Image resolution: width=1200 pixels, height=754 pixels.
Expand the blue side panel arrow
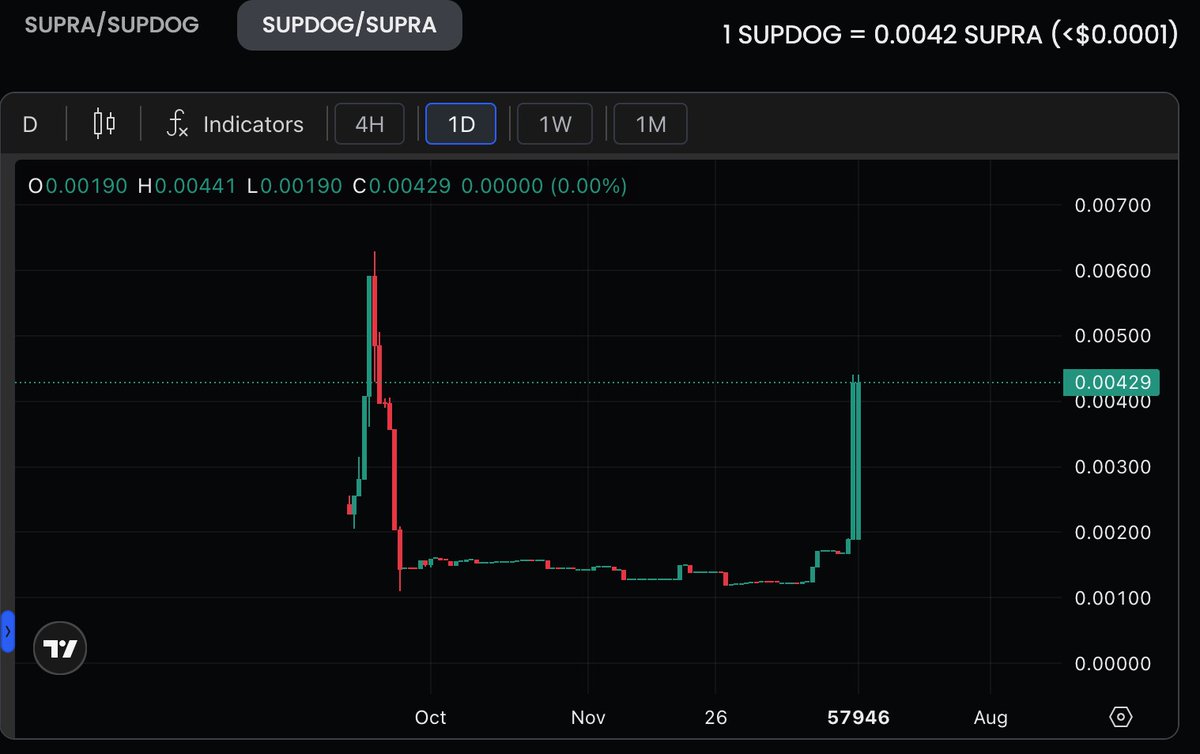[8, 632]
